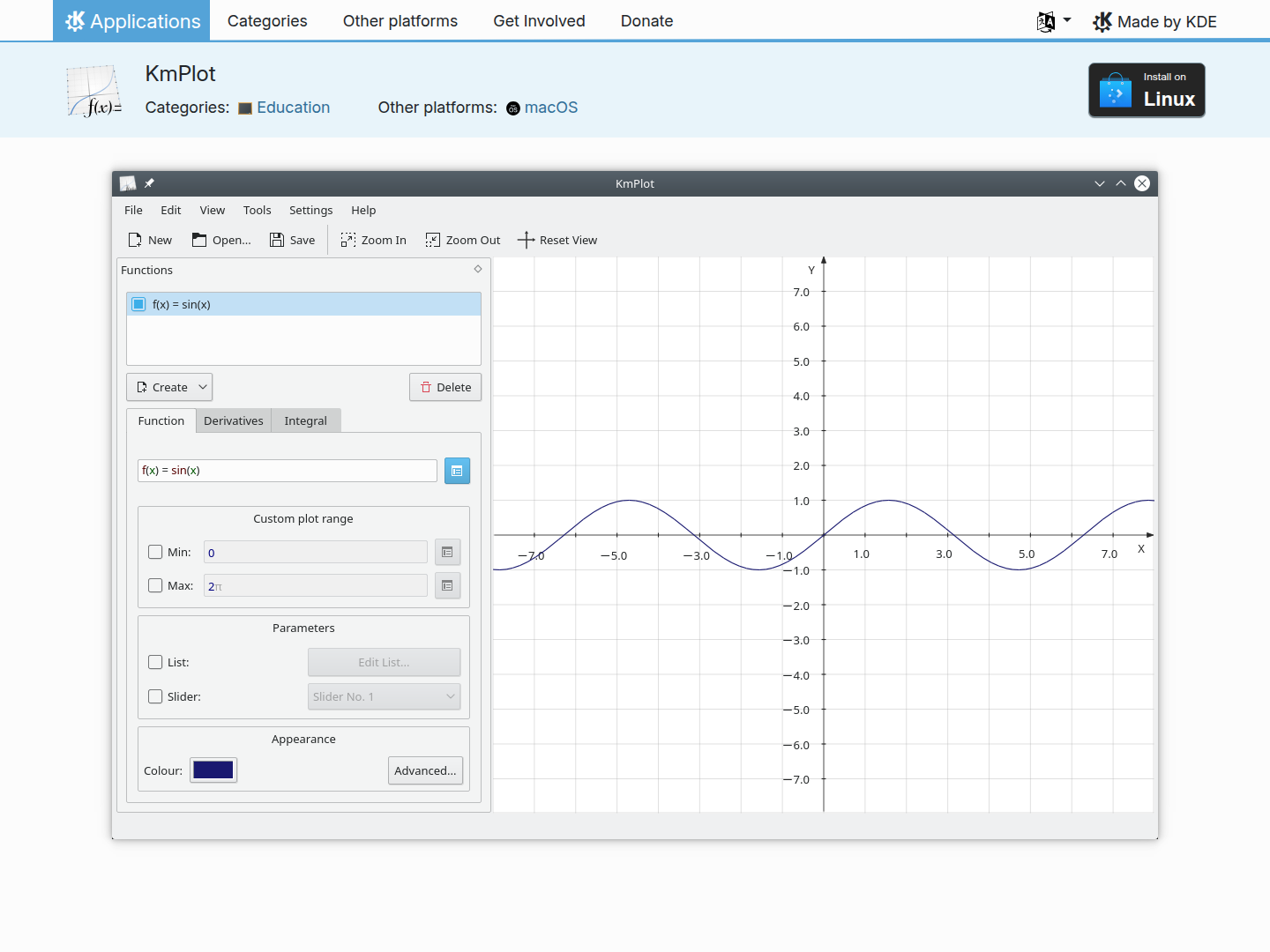
Task: Open the Other platforms page
Action: pyautogui.click(x=400, y=21)
